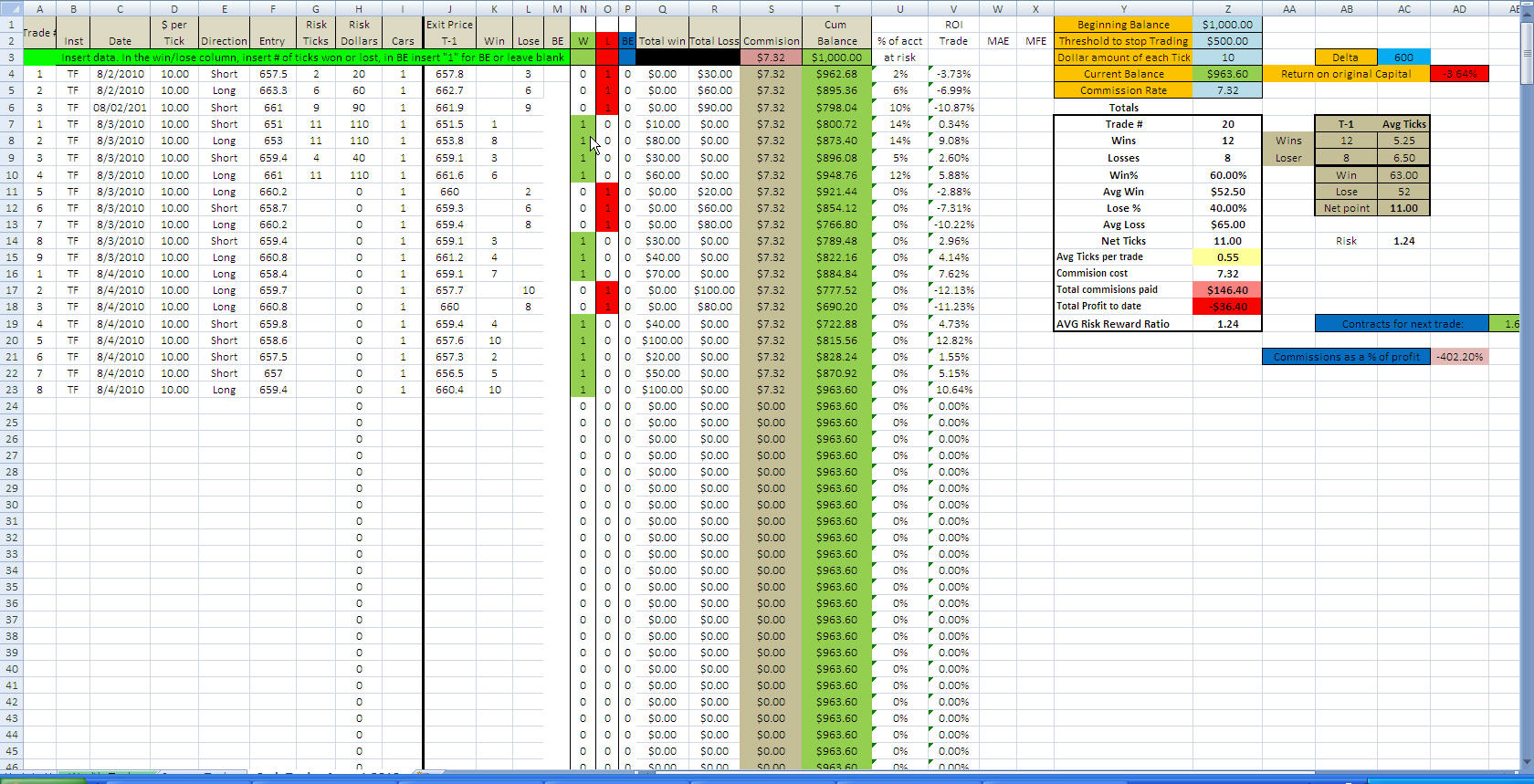
Task: Select the 5.25 Wins avg ticks cell
Action: pos(1403,141)
